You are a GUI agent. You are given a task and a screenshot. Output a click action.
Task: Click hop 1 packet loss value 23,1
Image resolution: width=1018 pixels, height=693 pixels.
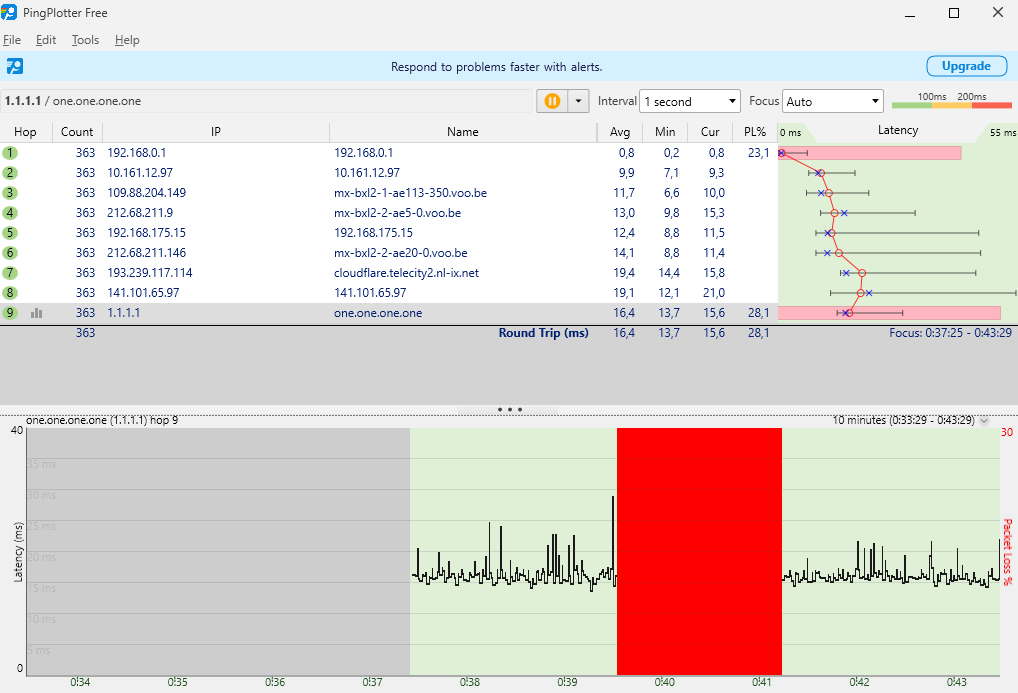(758, 153)
